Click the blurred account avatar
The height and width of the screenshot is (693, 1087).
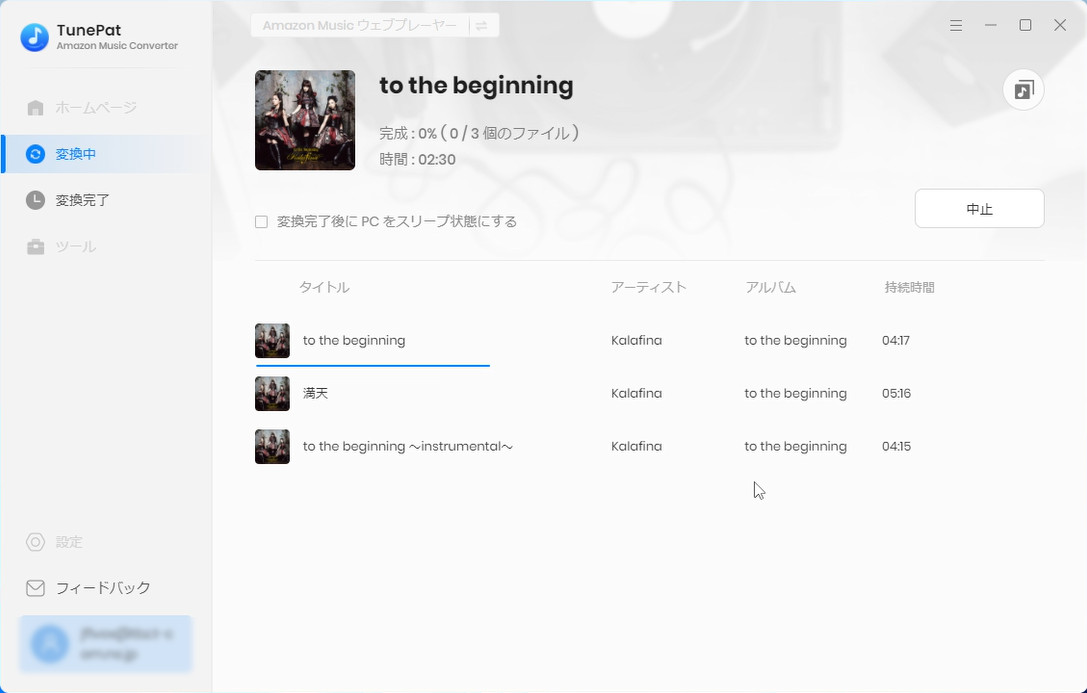coord(50,644)
